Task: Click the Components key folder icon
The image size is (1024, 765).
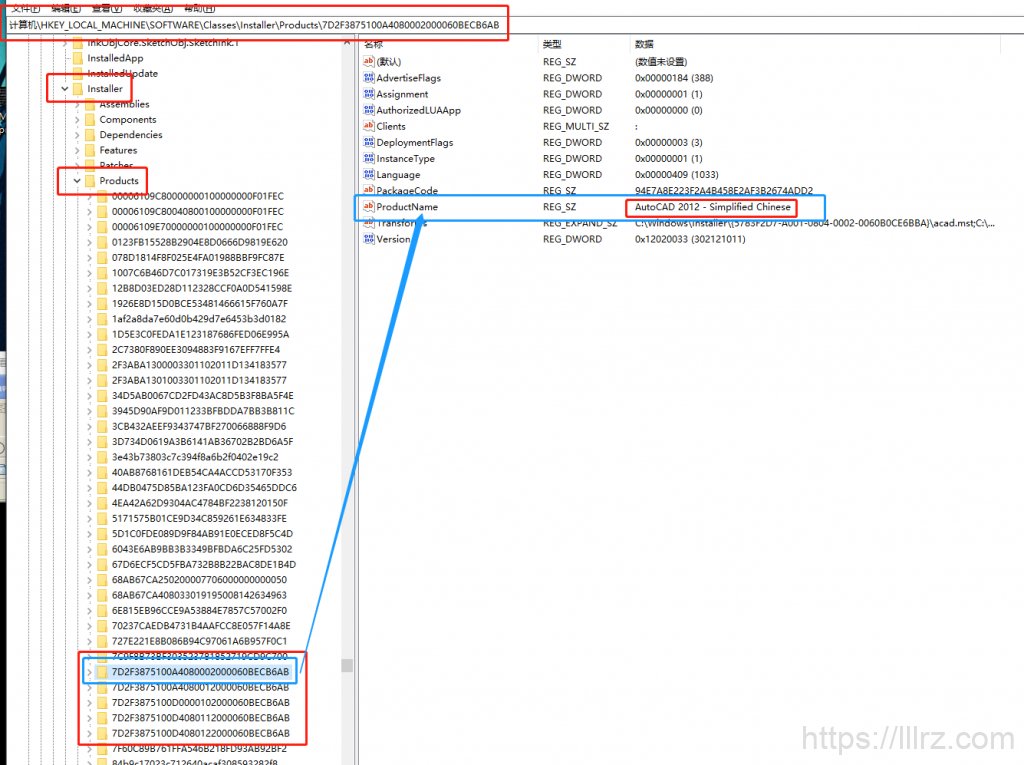Action: pos(89,120)
